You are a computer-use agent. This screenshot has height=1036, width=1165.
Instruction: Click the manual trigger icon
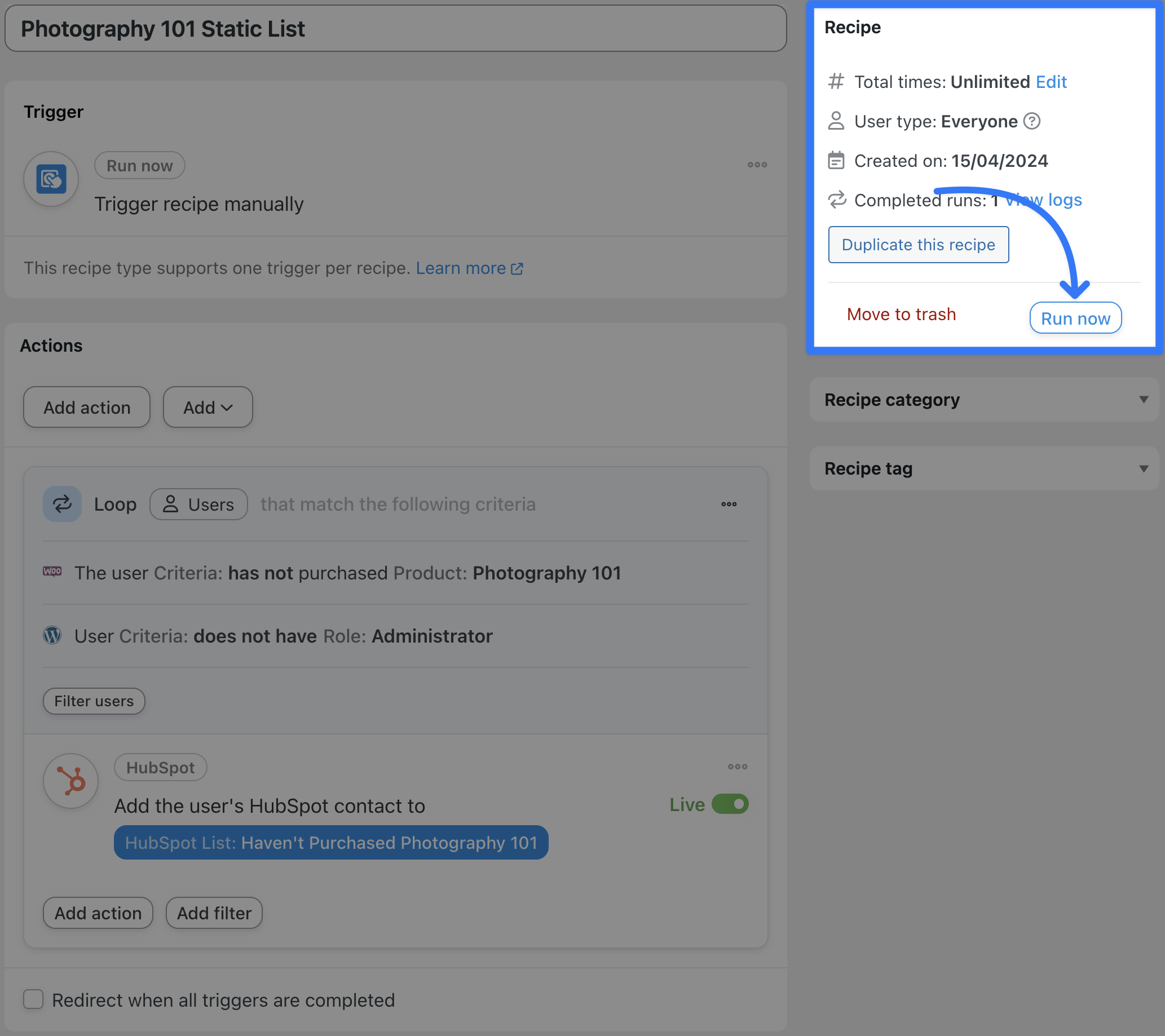pyautogui.click(x=51, y=179)
